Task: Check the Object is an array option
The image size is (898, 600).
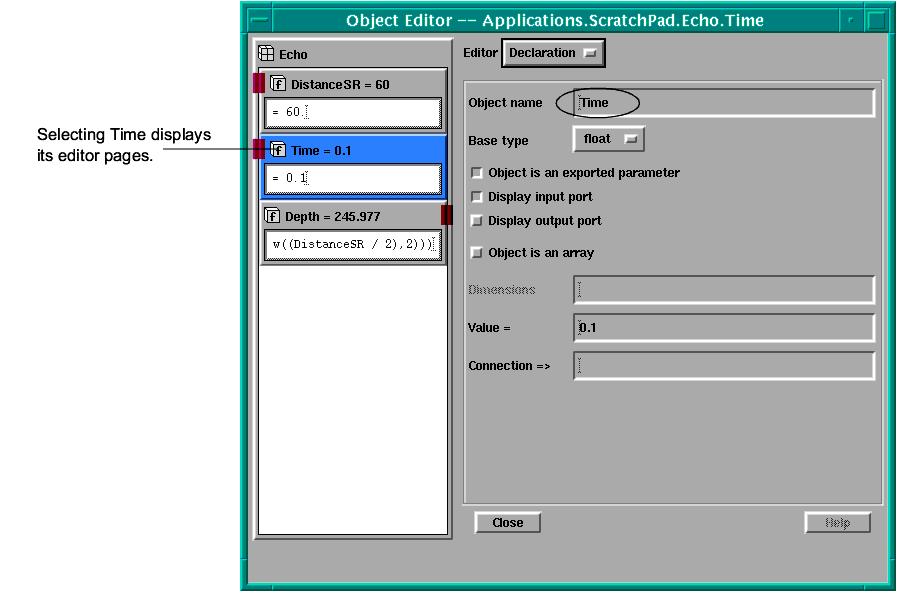Action: tap(477, 253)
